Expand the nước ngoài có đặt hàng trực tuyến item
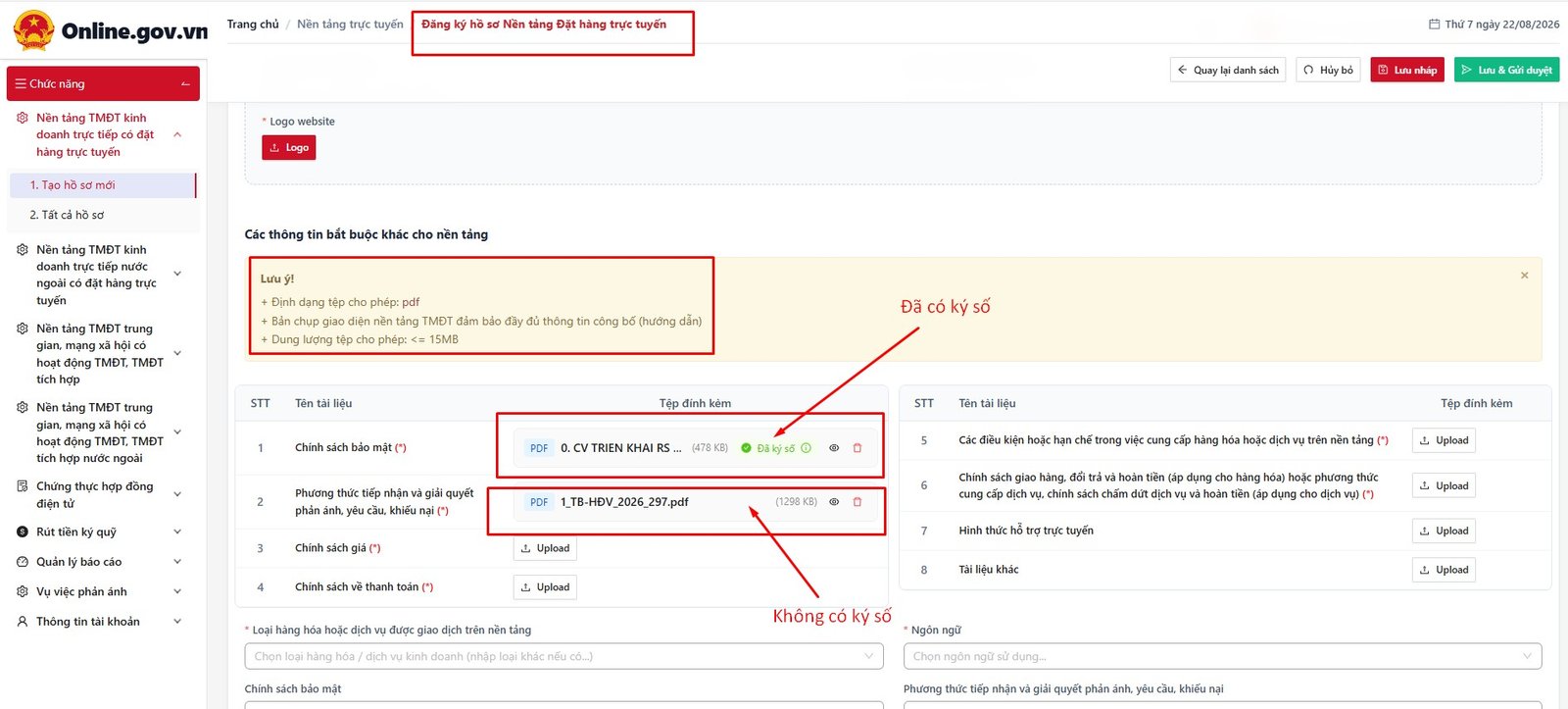This screenshot has height=709, width=1568. point(177,275)
